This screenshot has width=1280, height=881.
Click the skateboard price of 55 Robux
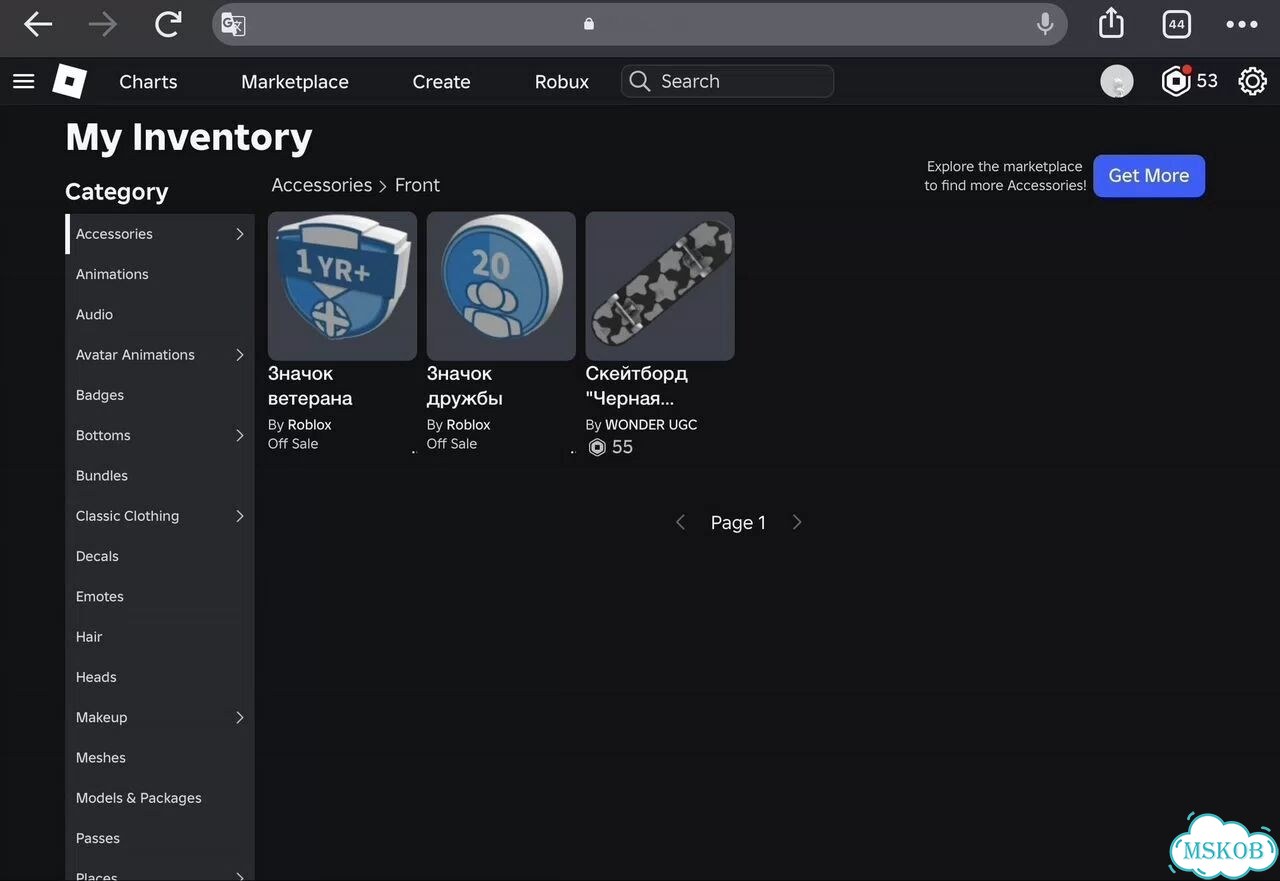(x=611, y=447)
